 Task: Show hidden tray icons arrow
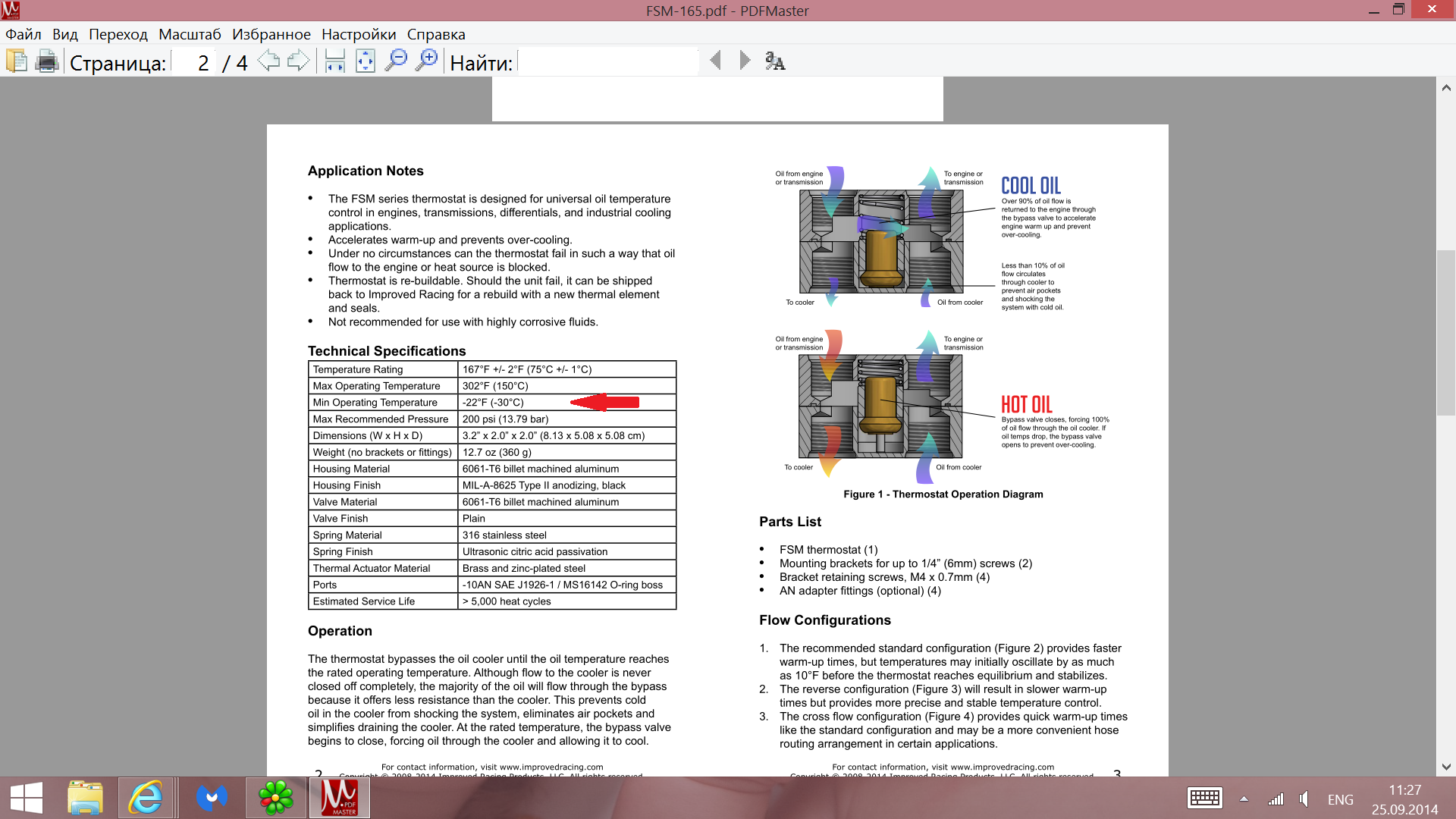pyautogui.click(x=1244, y=799)
